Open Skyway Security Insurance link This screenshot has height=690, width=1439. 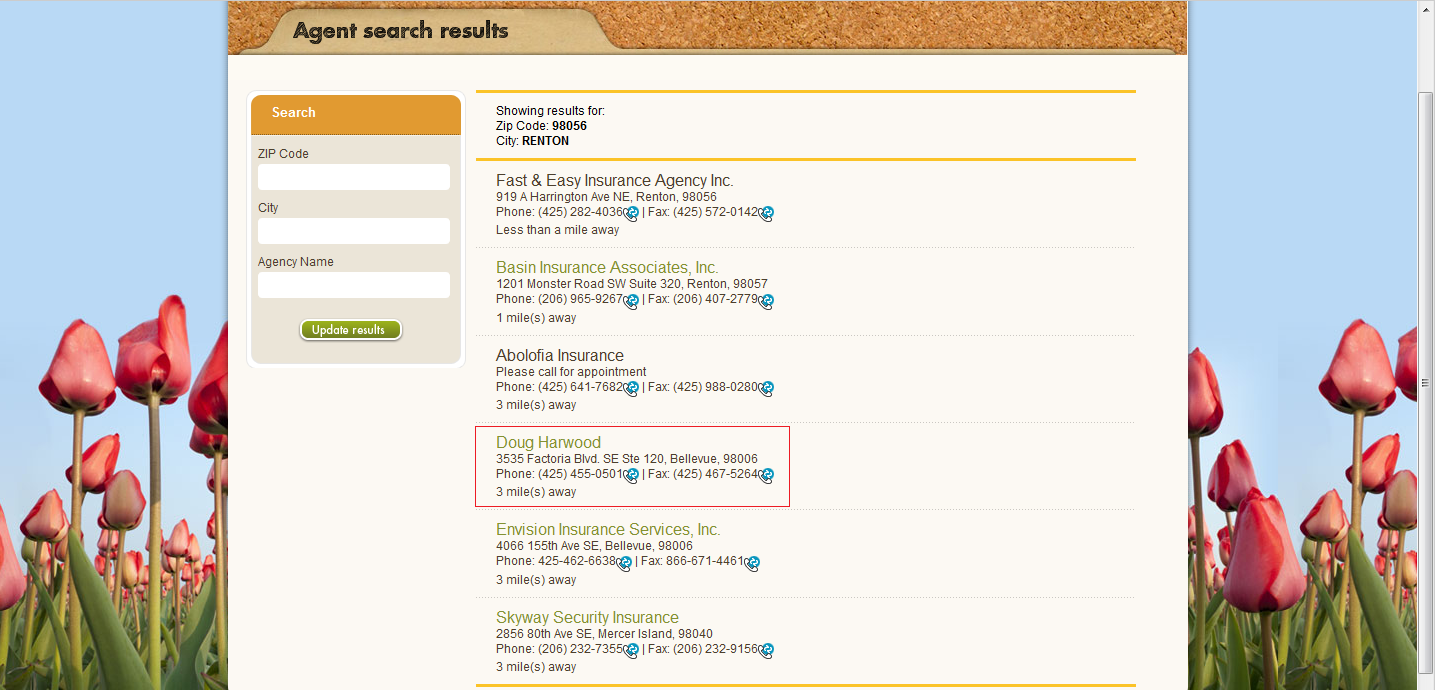click(587, 617)
